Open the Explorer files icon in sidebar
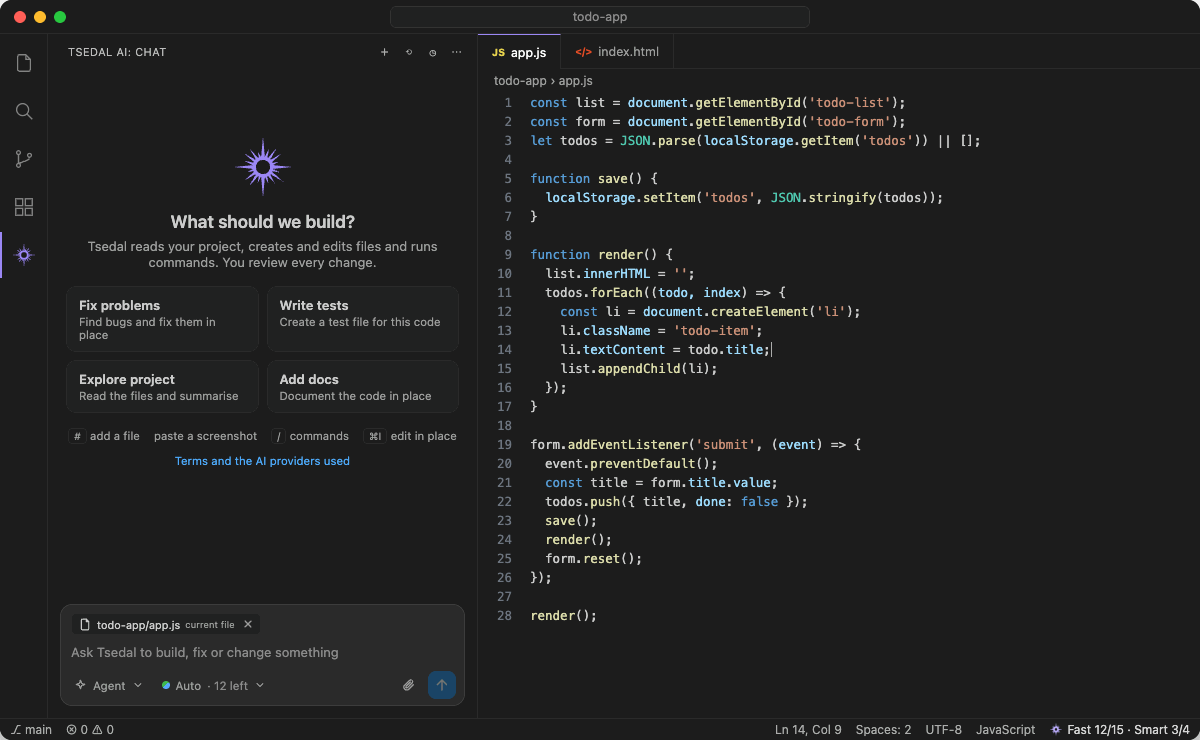This screenshot has width=1200, height=740. pyautogui.click(x=24, y=63)
